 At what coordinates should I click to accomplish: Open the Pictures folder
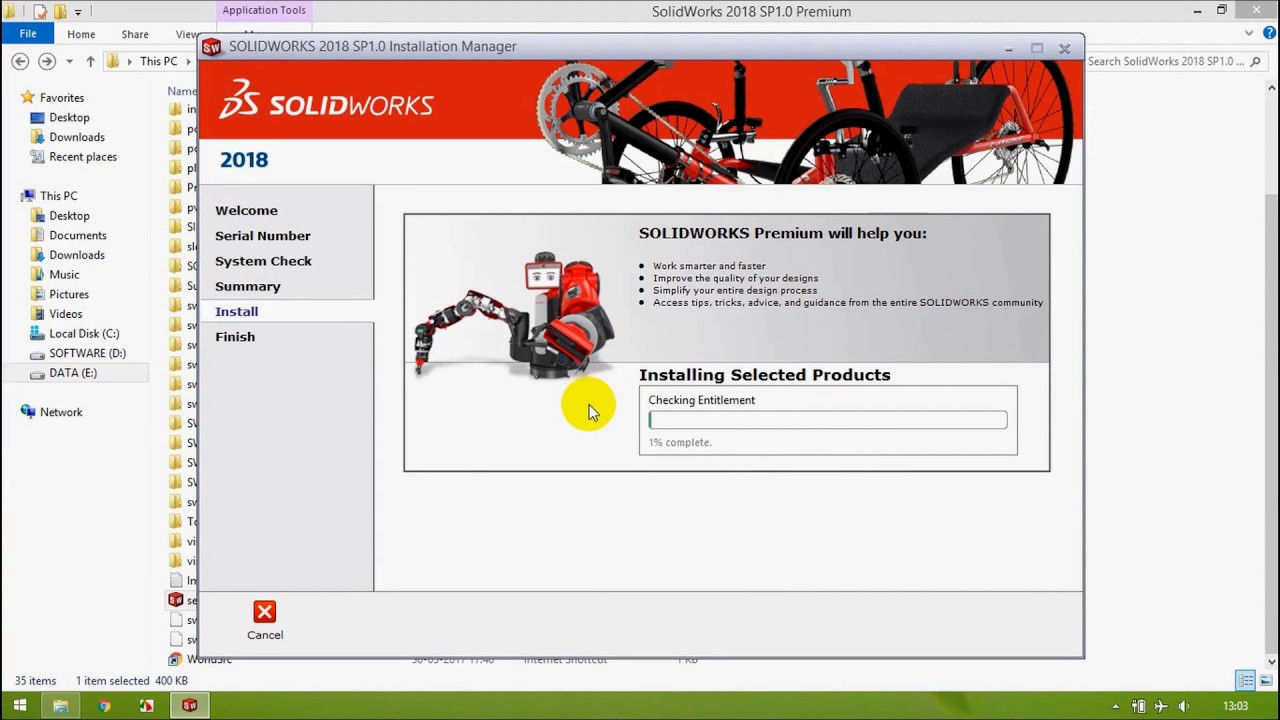(x=69, y=294)
